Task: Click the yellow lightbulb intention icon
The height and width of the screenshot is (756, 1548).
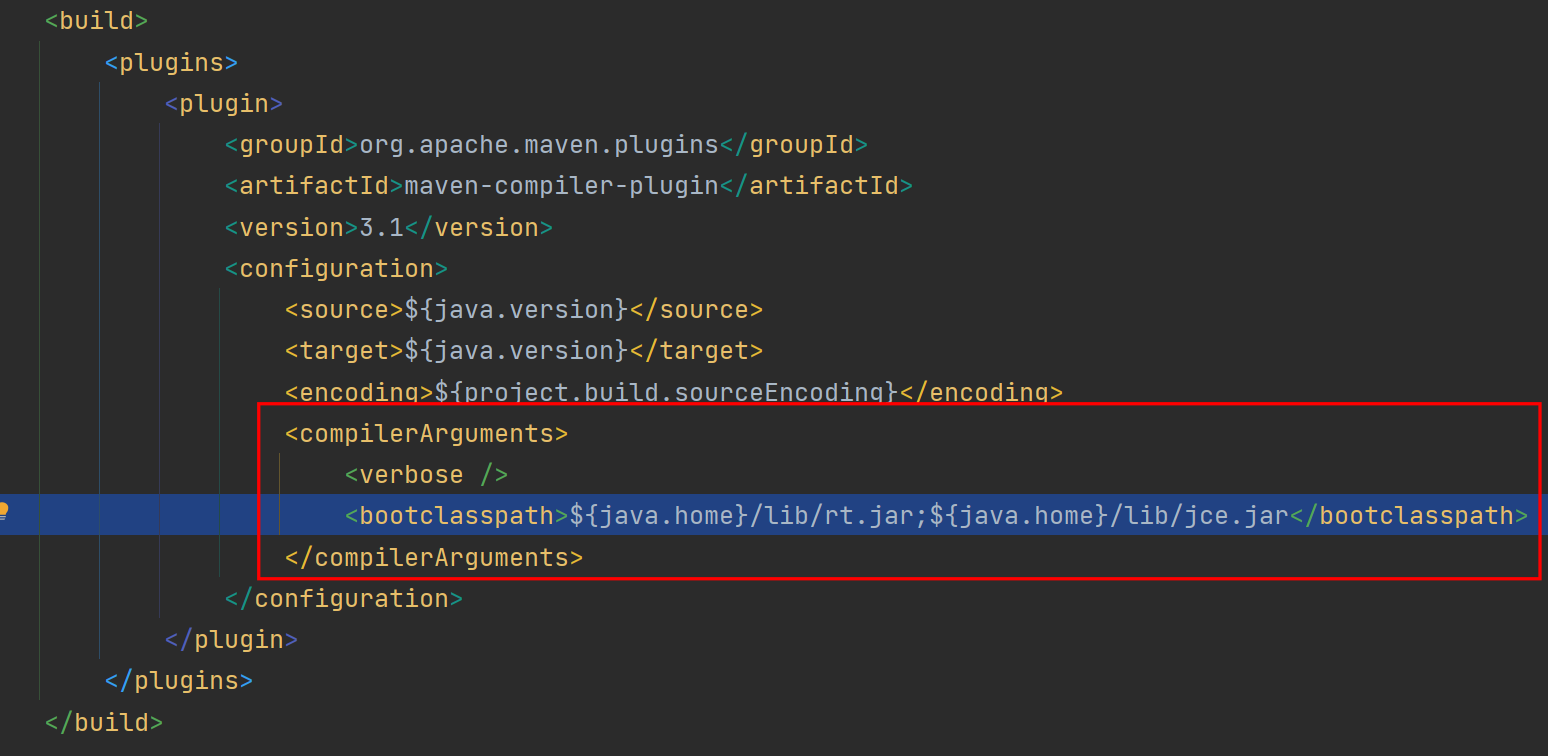Action: [4, 510]
